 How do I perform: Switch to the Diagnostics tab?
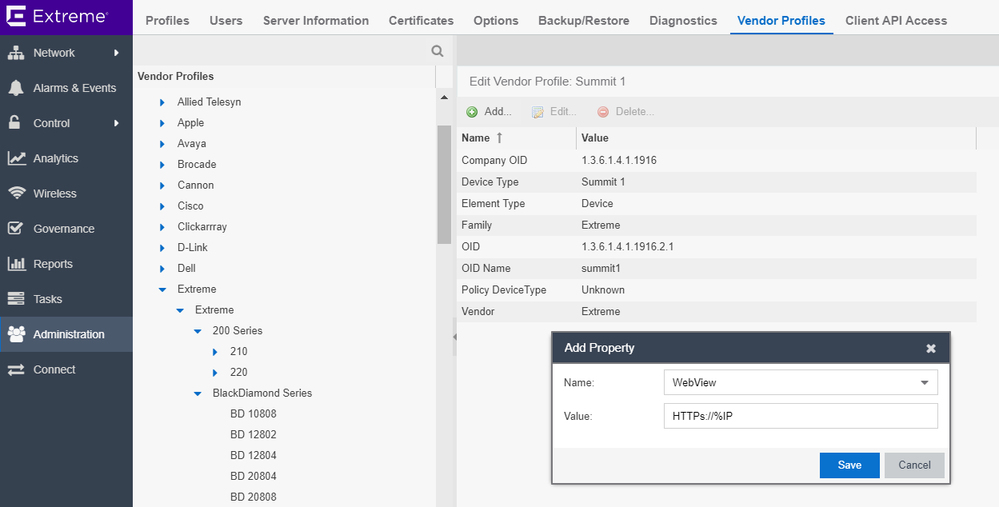coord(682,20)
